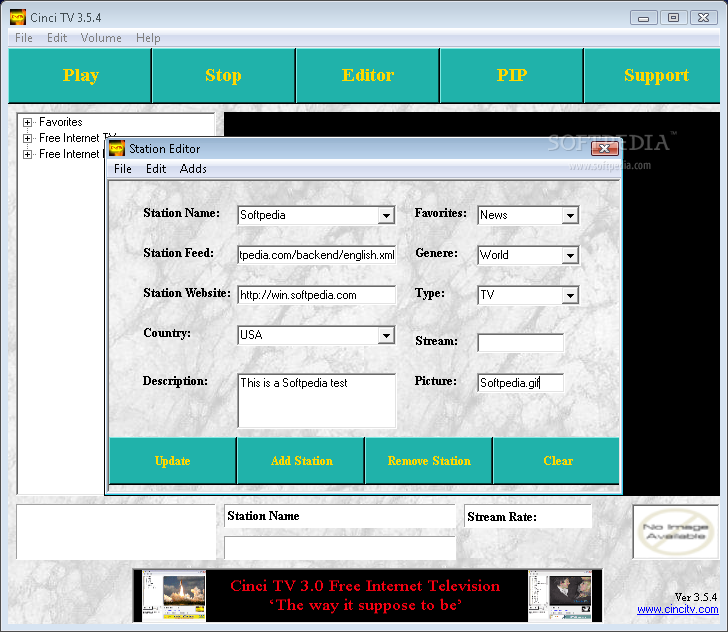Open the Country dropdown showing USA
This screenshot has width=728, height=632.
[x=386, y=335]
